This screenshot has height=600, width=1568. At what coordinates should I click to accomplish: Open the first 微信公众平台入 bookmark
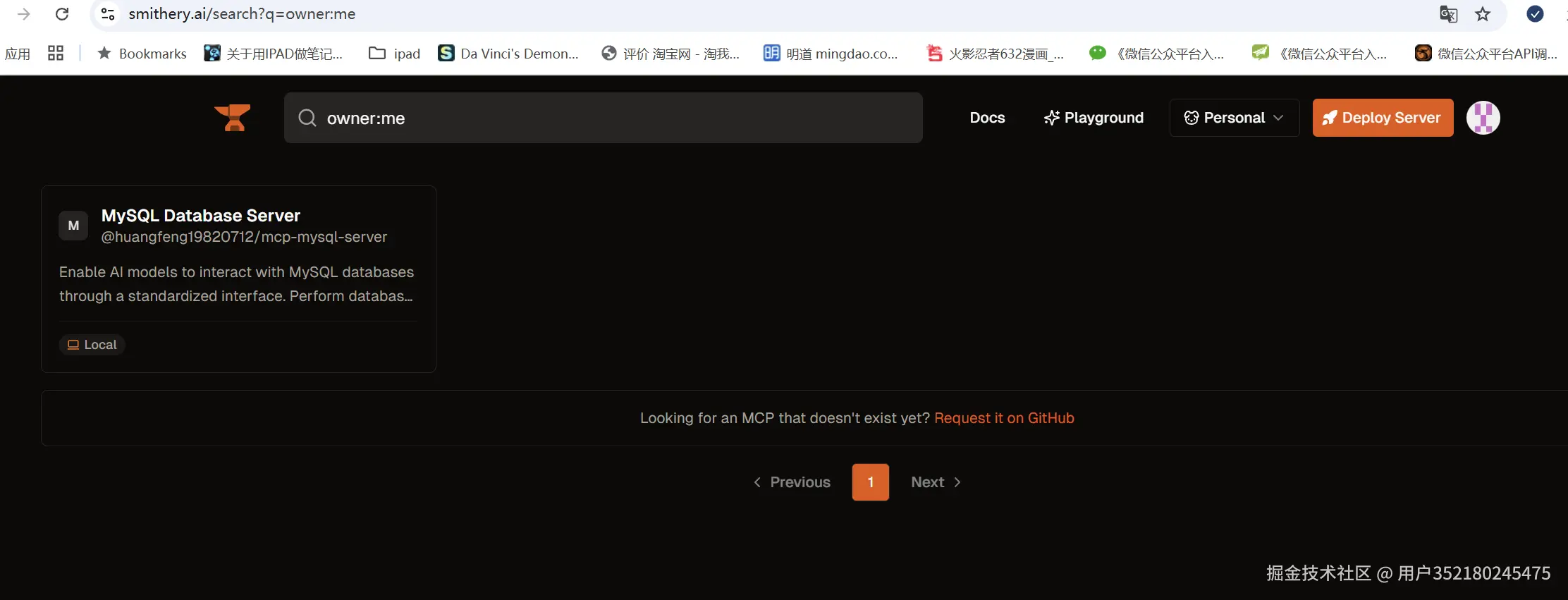(x=1157, y=54)
